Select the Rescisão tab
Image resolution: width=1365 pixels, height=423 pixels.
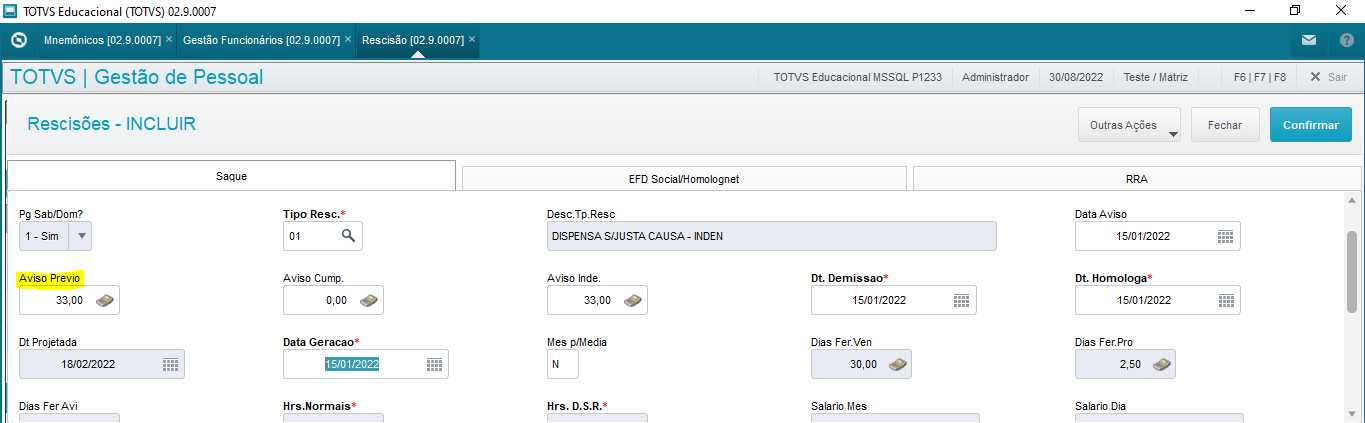click(413, 40)
